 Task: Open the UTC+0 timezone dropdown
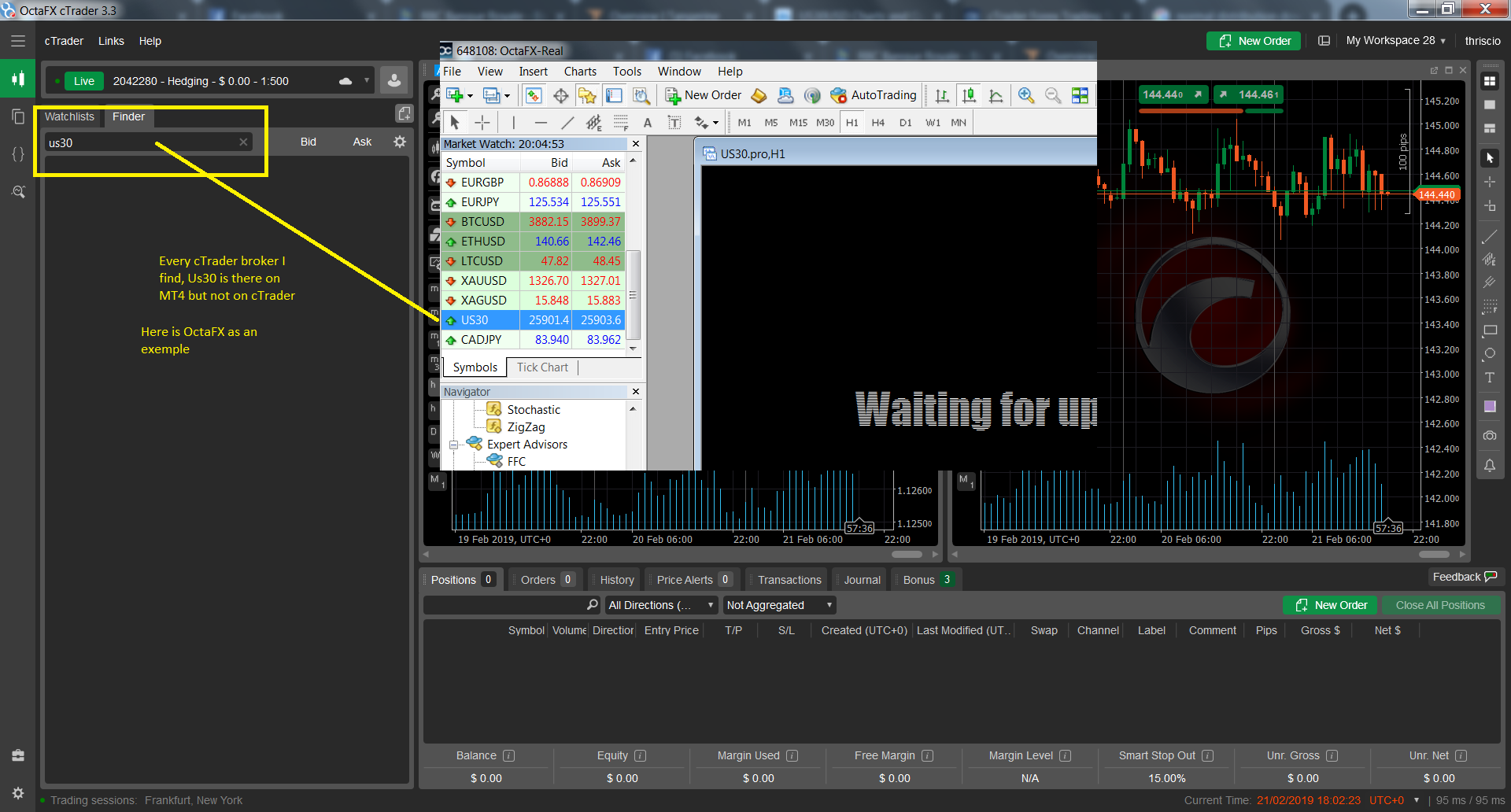tap(1394, 800)
